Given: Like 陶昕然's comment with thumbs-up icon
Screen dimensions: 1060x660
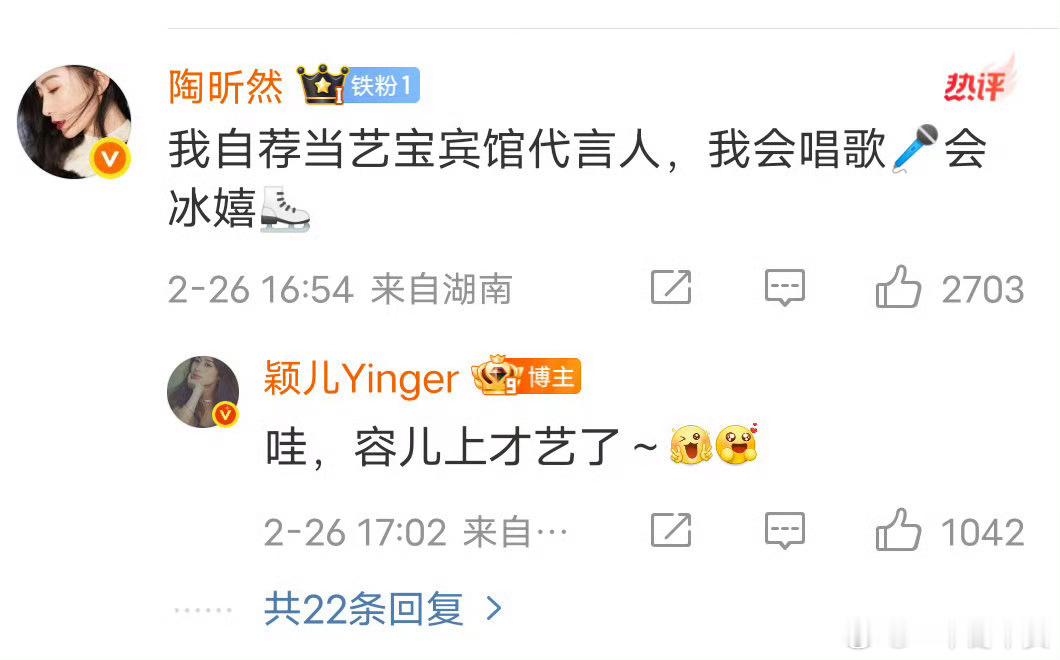Looking at the screenshot, I should point(898,287).
